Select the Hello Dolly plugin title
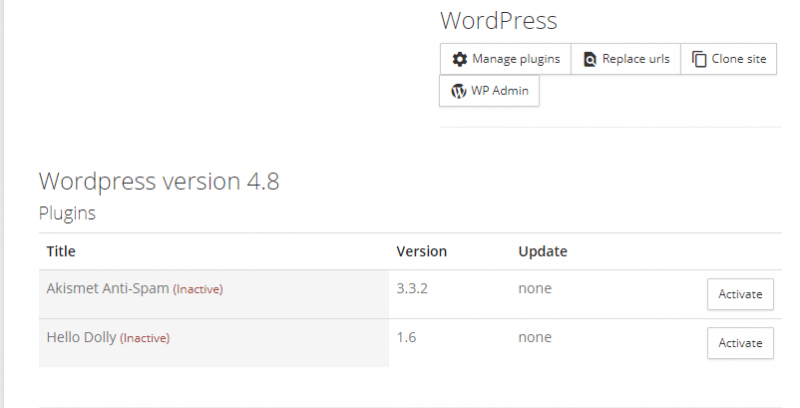Image resolution: width=800 pixels, height=408 pixels. [x=81, y=338]
